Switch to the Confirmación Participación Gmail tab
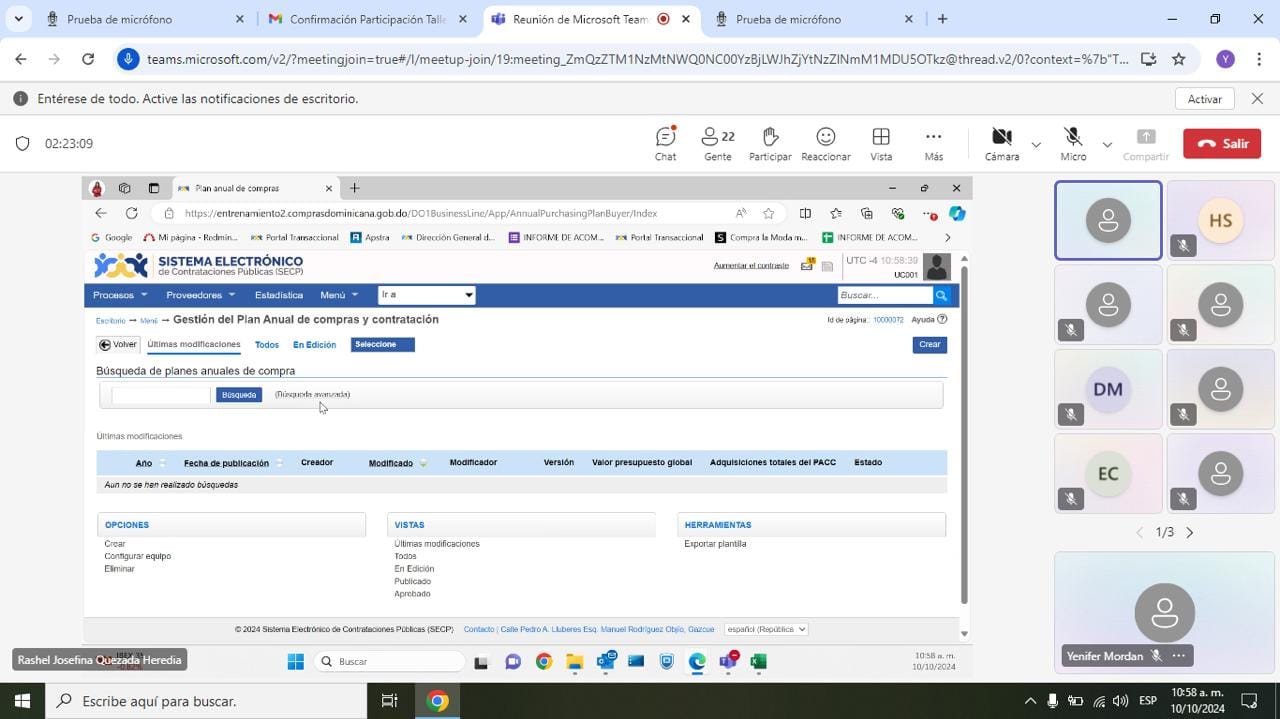The width and height of the screenshot is (1280, 719). (367, 19)
